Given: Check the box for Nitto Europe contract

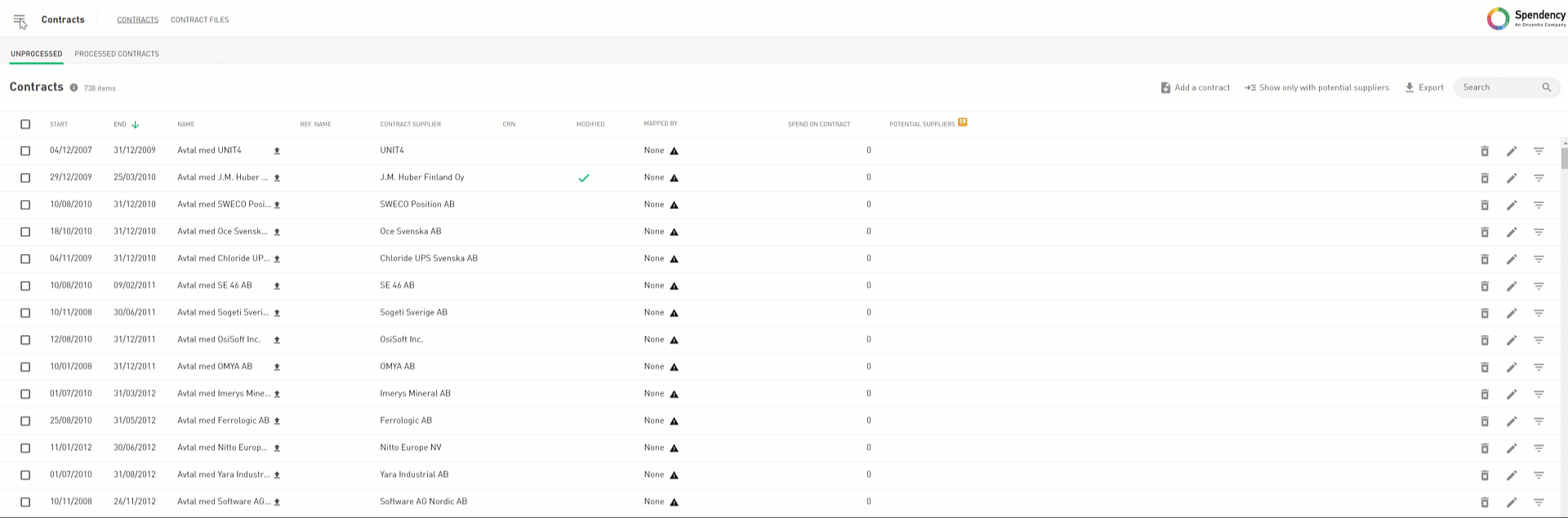Looking at the screenshot, I should (x=25, y=448).
